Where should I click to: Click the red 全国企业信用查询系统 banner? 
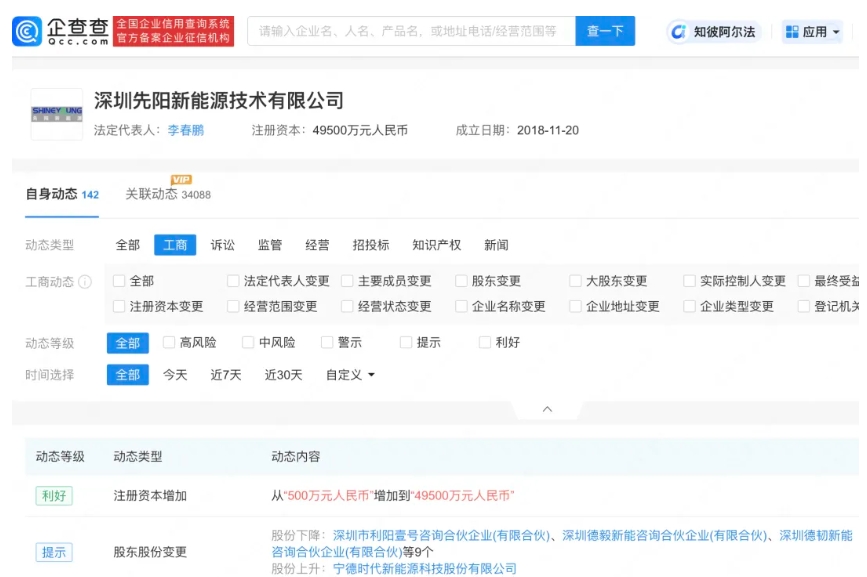click(x=173, y=31)
